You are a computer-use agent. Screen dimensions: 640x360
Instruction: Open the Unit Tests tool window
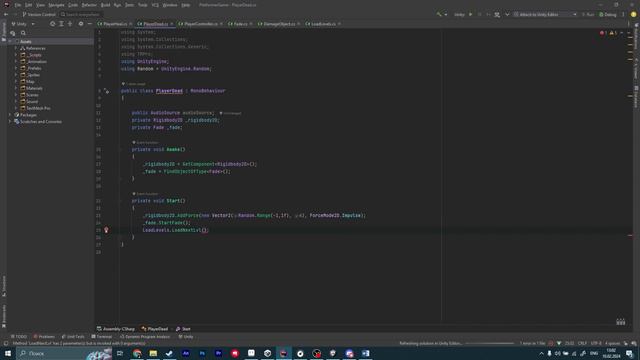(73, 337)
